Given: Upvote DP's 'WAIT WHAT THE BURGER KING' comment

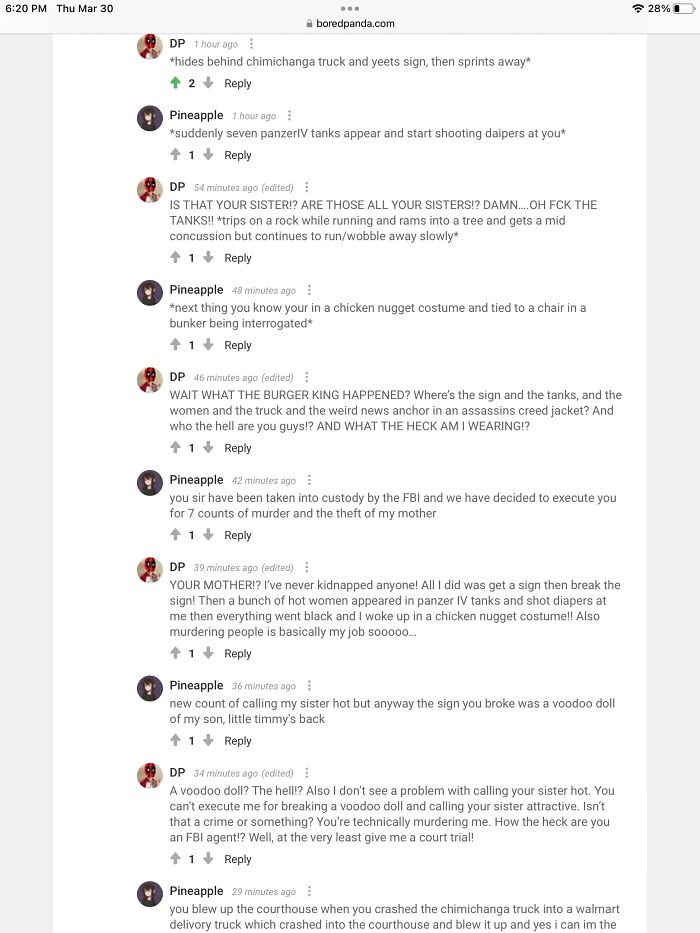Looking at the screenshot, I should (x=176, y=448).
